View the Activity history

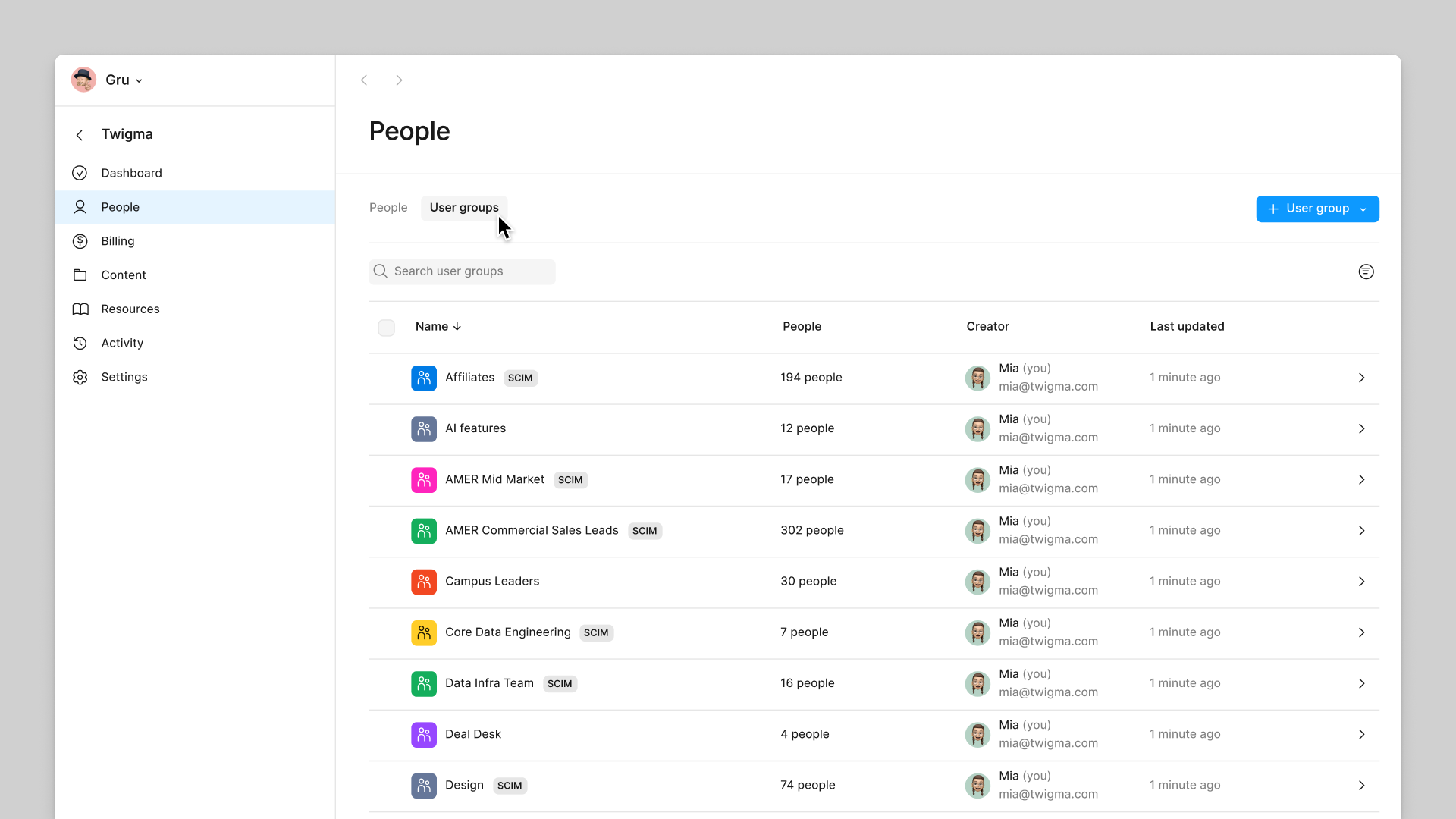122,343
